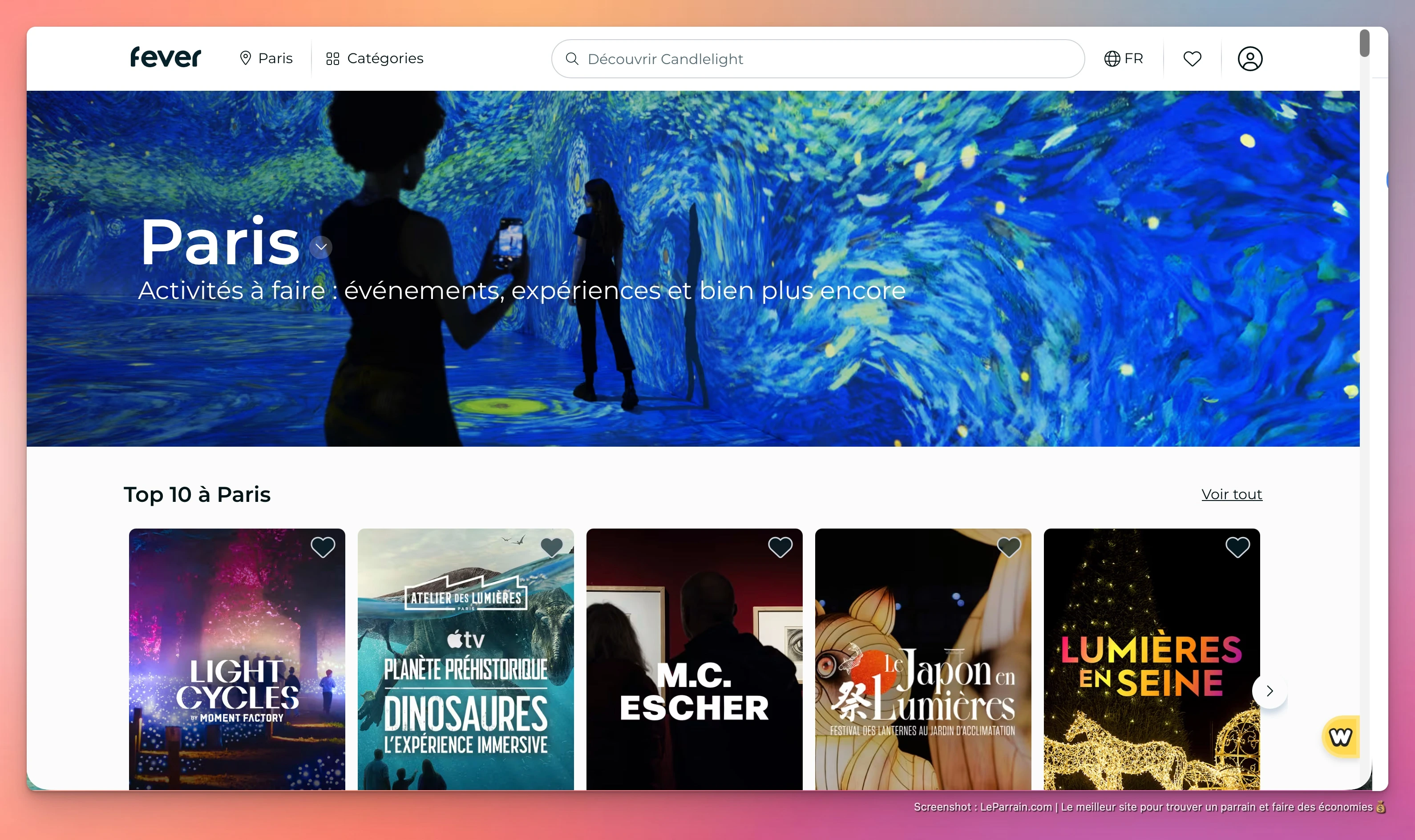Open favorites via header heart icon
The image size is (1415, 840).
1192,59
